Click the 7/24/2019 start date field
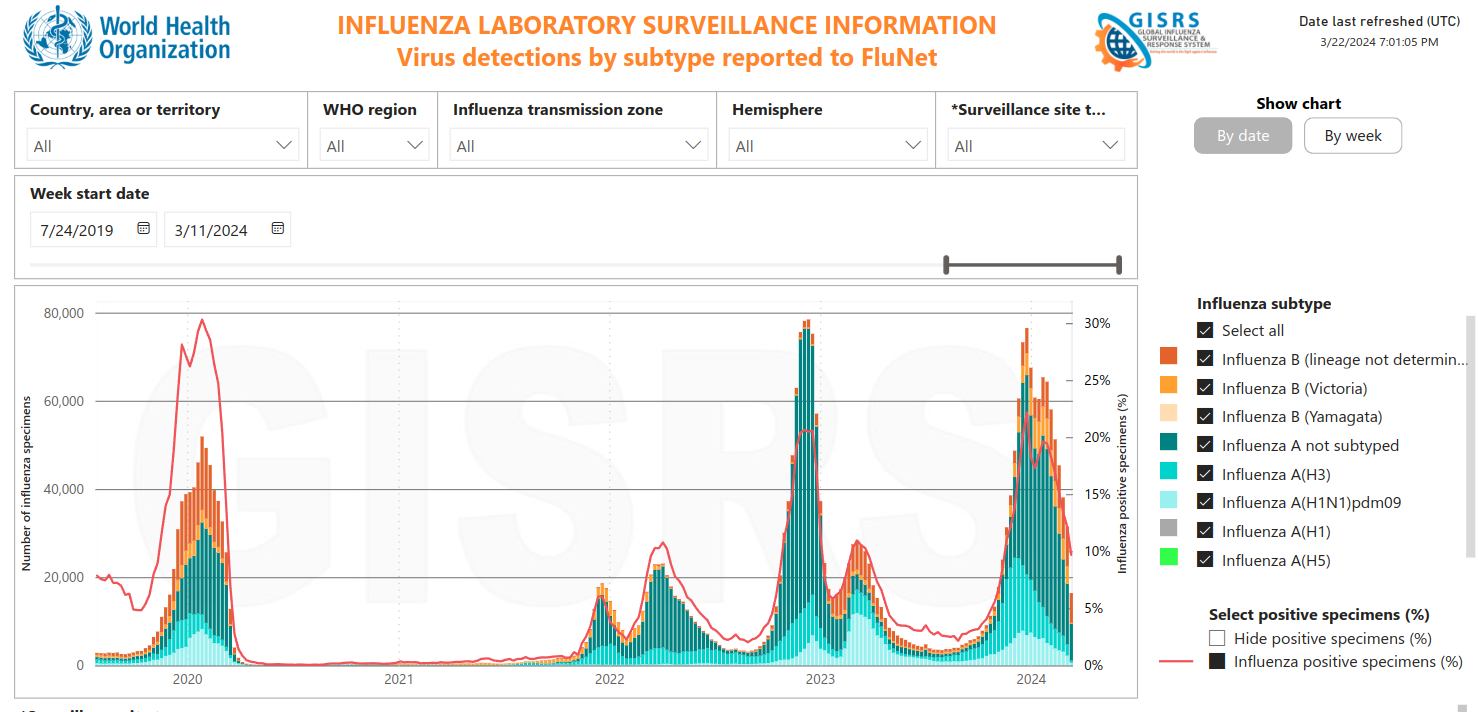The width and height of the screenshot is (1478, 712). (x=93, y=229)
